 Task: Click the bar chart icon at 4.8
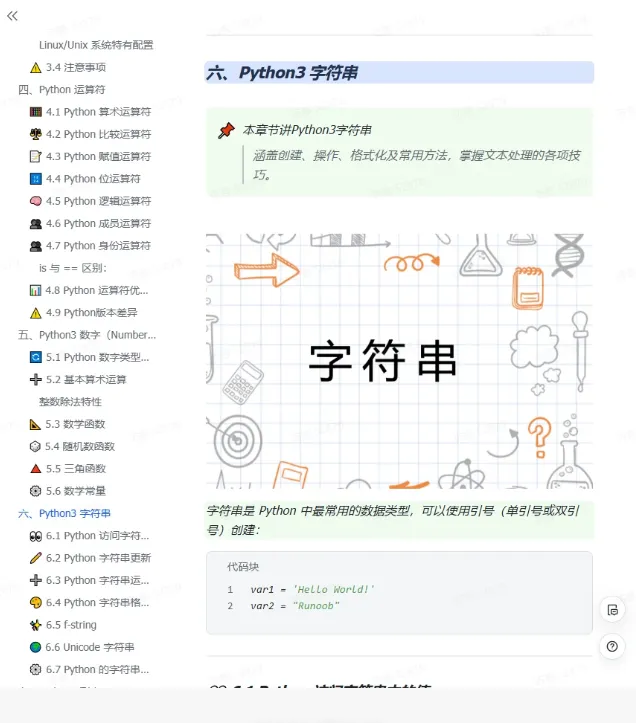pos(36,290)
